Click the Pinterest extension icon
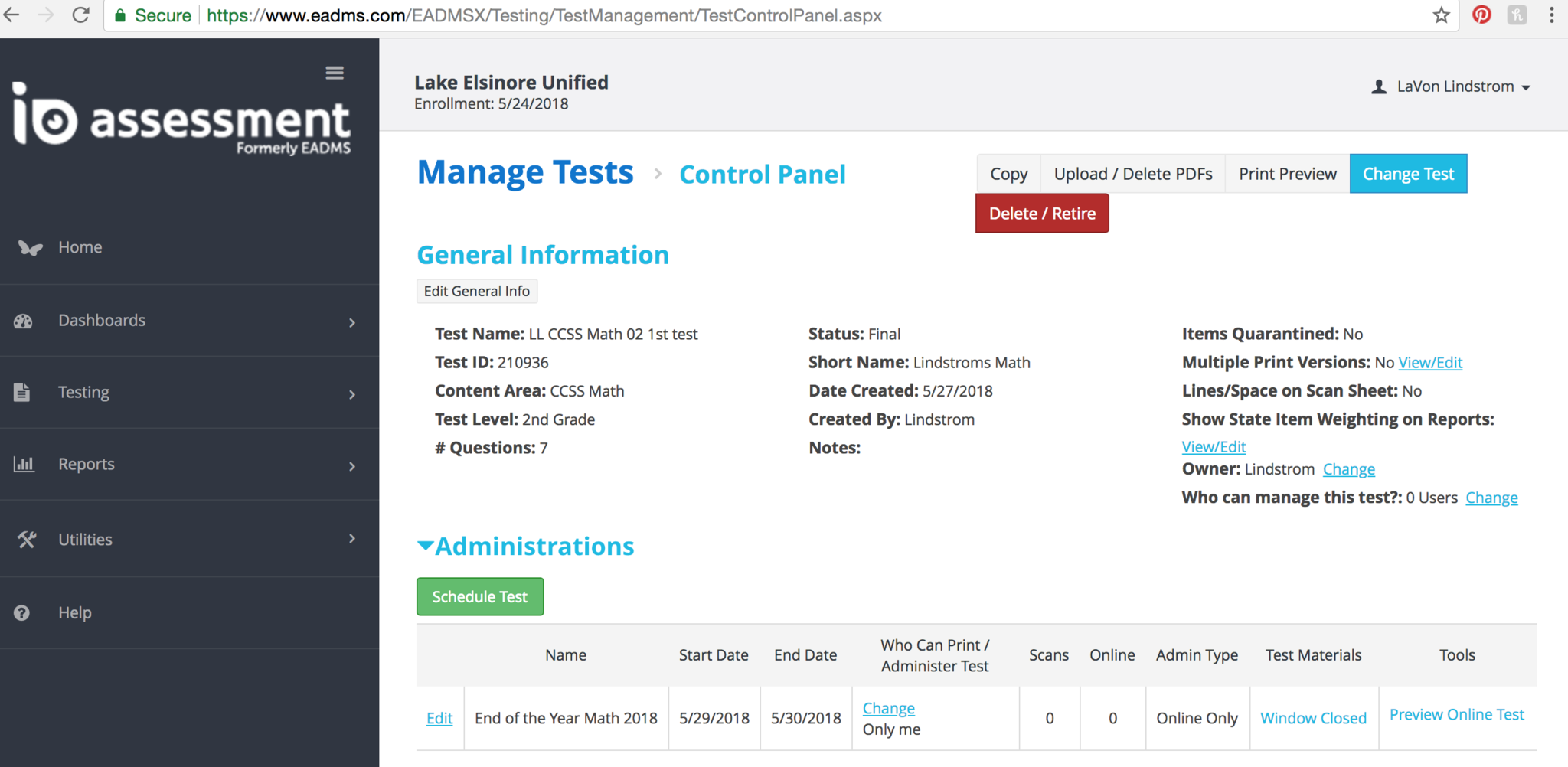The image size is (1568, 767). click(x=1481, y=15)
